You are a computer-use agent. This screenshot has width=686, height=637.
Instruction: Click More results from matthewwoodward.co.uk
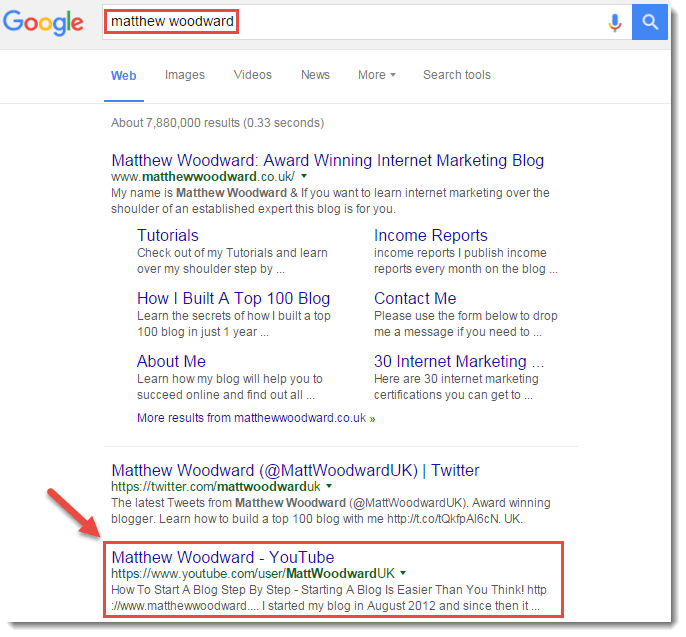(256, 418)
